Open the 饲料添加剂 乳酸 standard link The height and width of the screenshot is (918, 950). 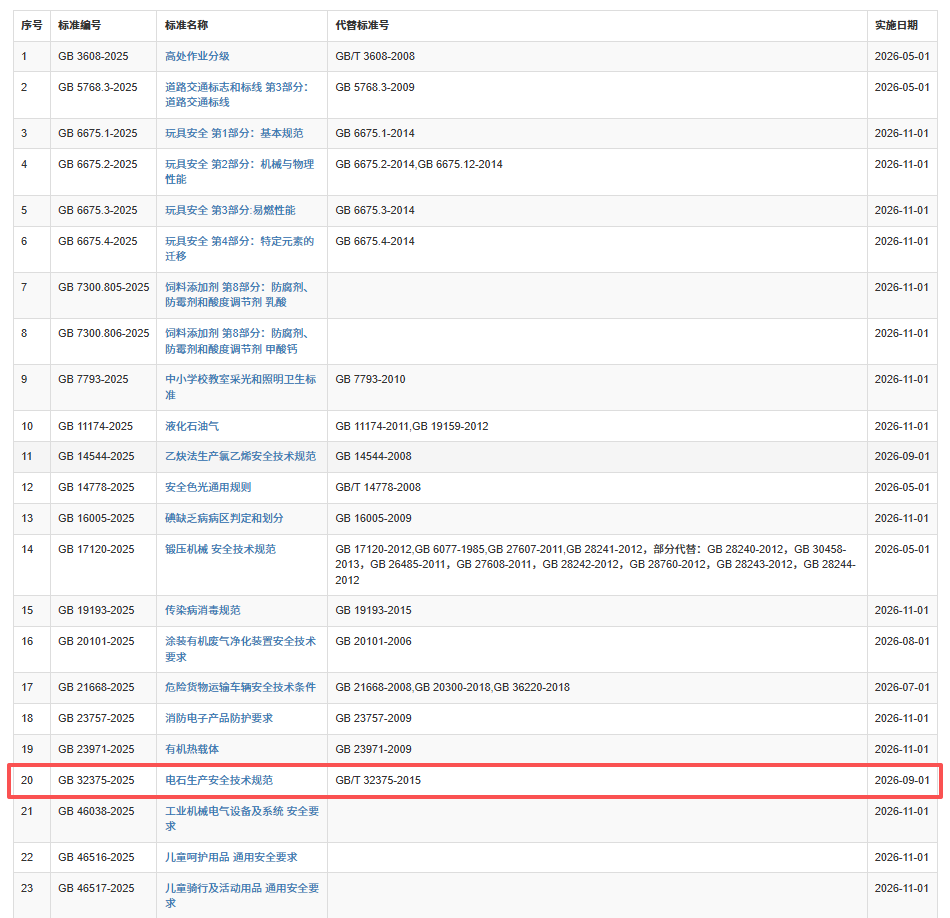pos(236,287)
